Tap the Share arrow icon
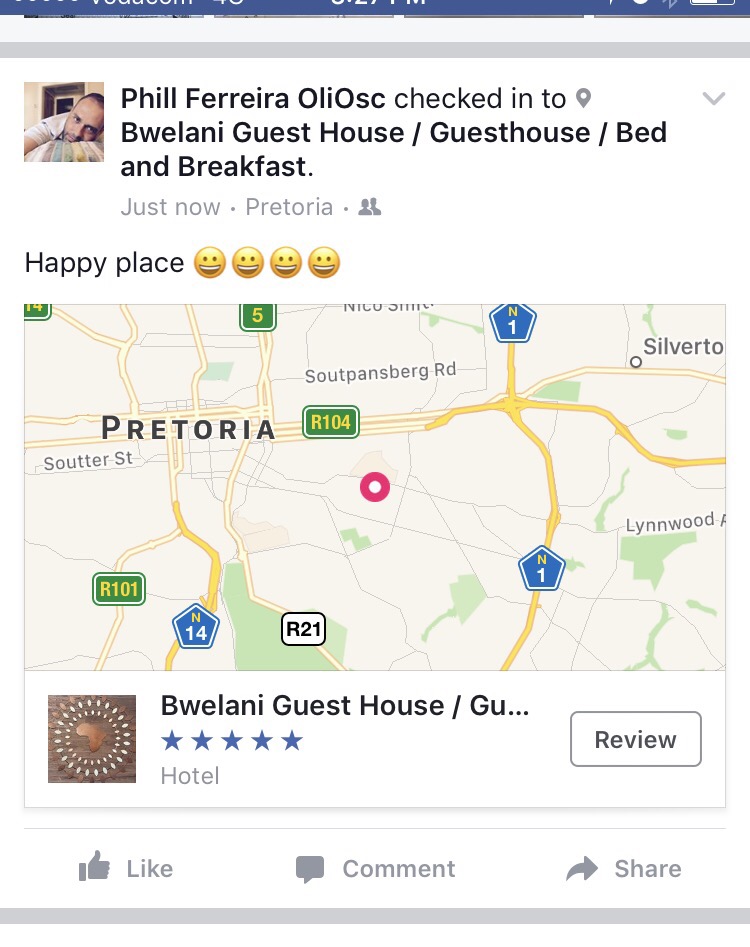This screenshot has width=750, height=947. click(x=582, y=869)
